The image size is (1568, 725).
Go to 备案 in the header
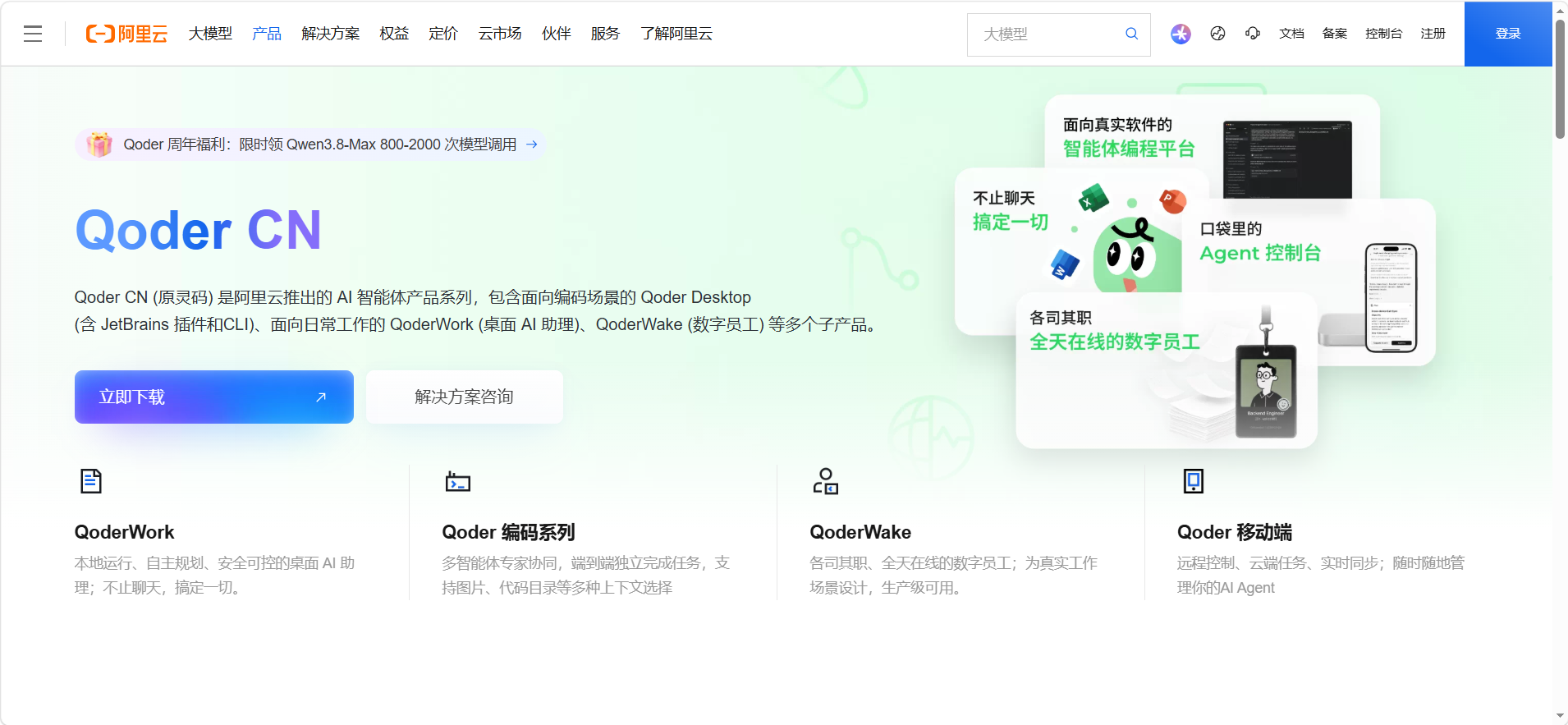[x=1335, y=34]
